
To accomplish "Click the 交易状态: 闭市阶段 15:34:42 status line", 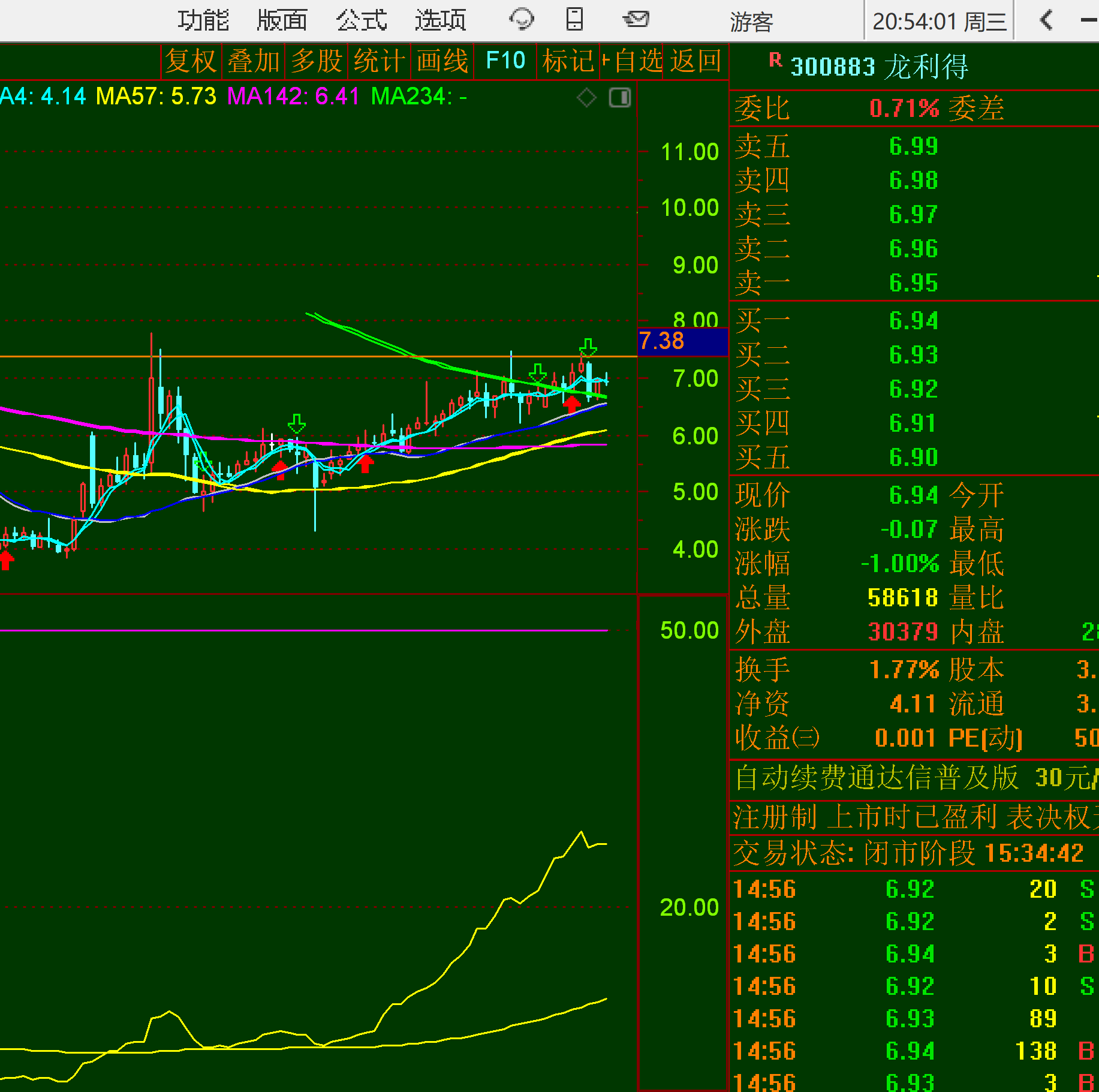I will (909, 853).
